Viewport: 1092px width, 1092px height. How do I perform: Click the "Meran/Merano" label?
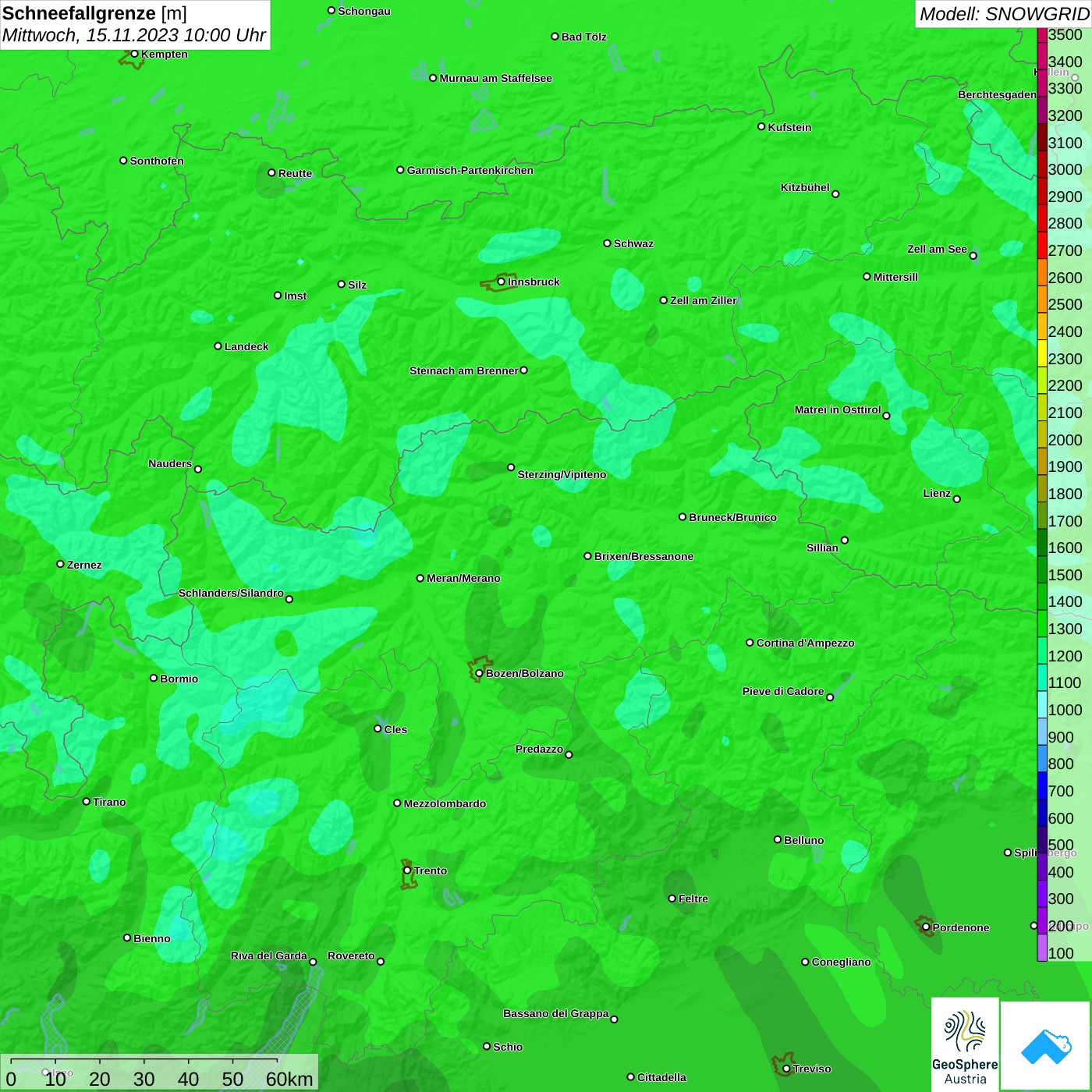point(463,578)
